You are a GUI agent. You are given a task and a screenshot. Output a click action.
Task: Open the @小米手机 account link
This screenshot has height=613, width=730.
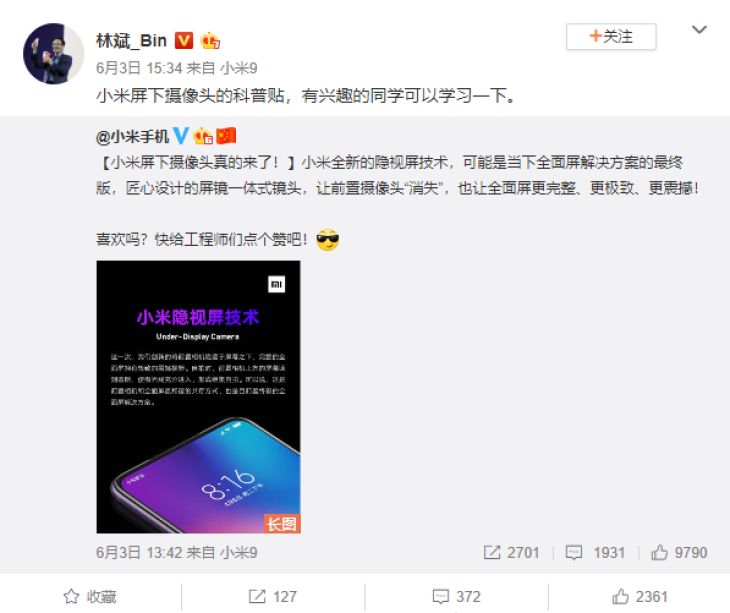coord(132,136)
